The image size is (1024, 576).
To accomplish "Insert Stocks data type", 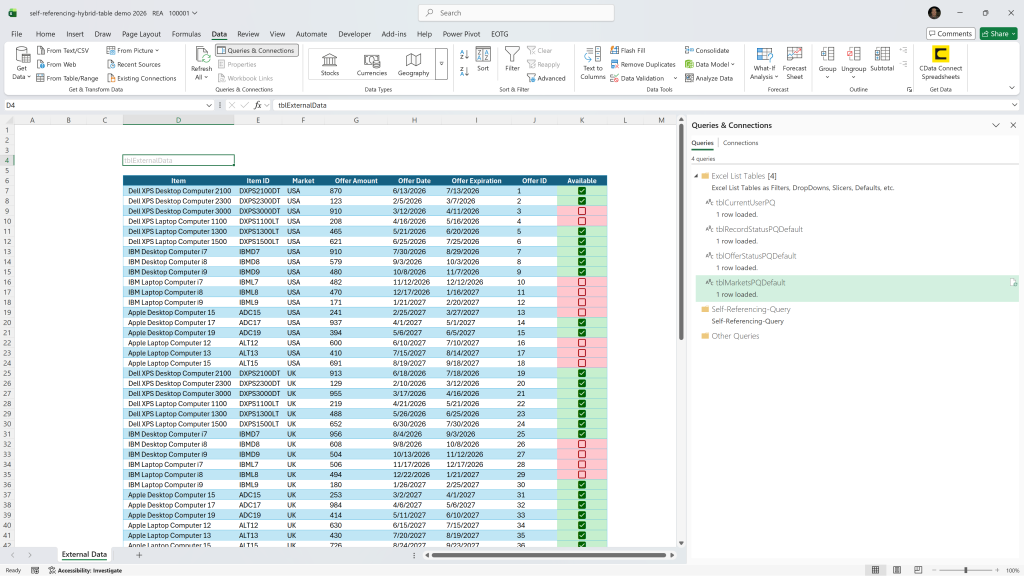I will (330, 64).
